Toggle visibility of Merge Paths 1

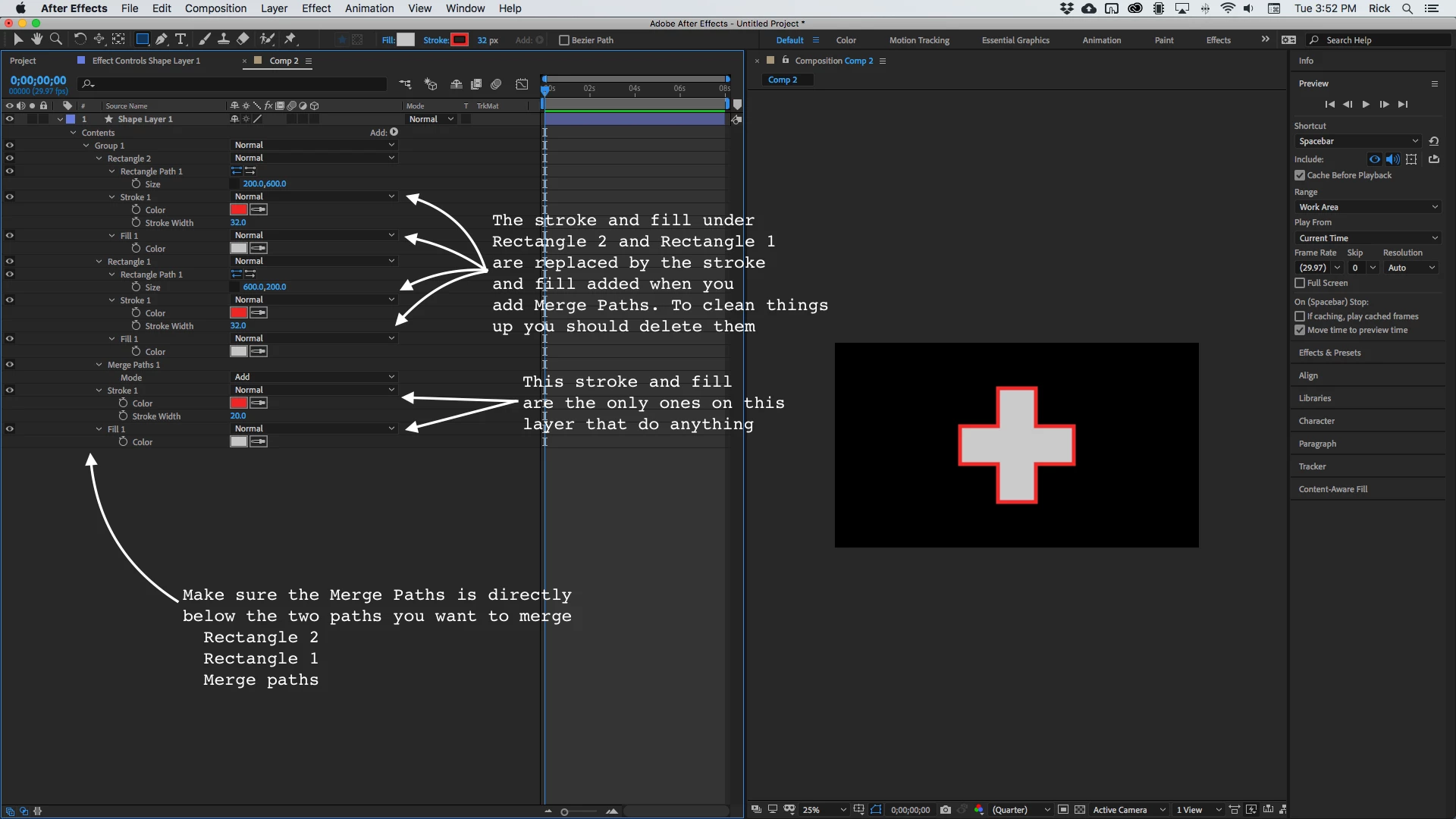(9, 365)
